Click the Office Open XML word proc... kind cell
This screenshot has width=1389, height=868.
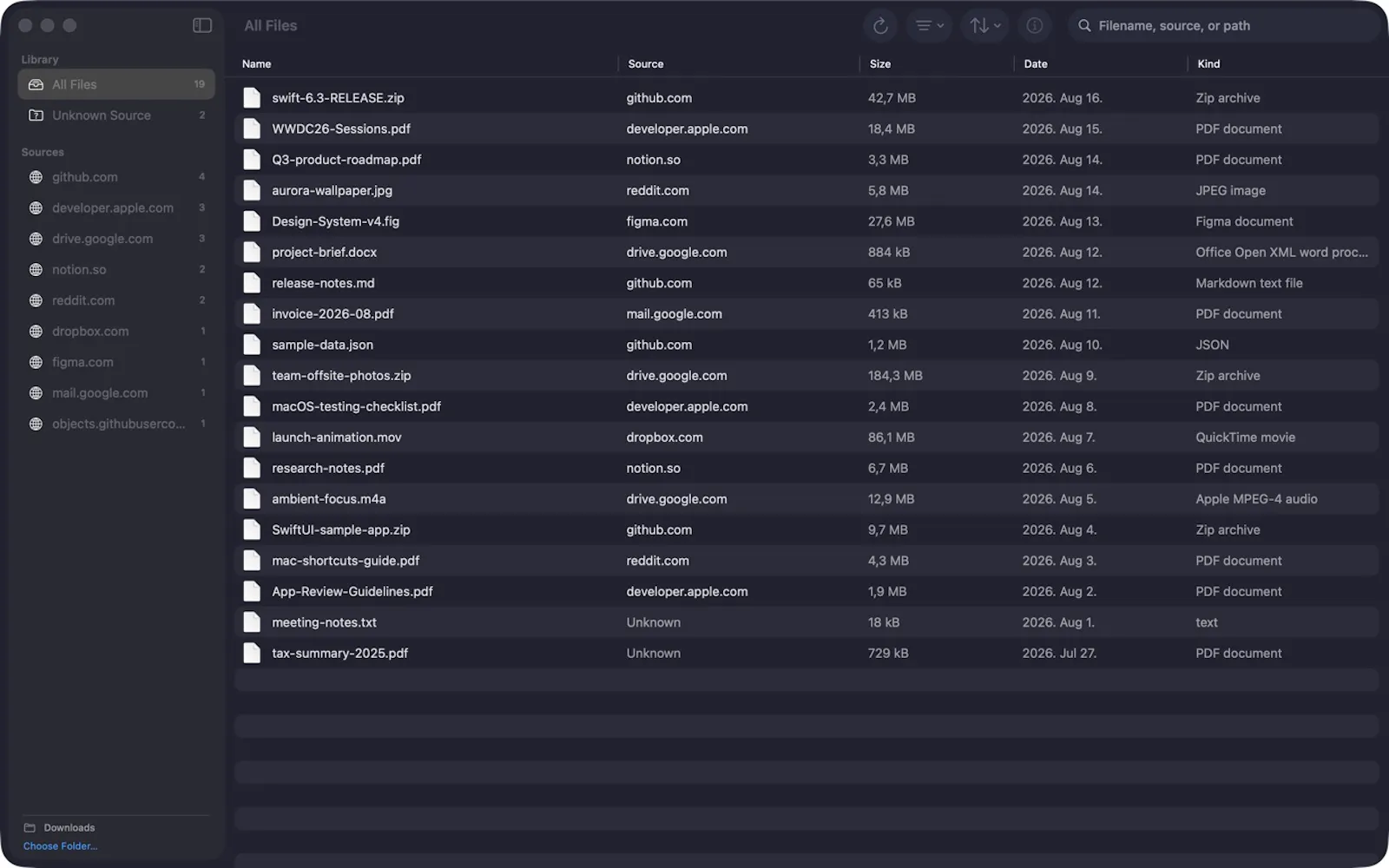1281,253
